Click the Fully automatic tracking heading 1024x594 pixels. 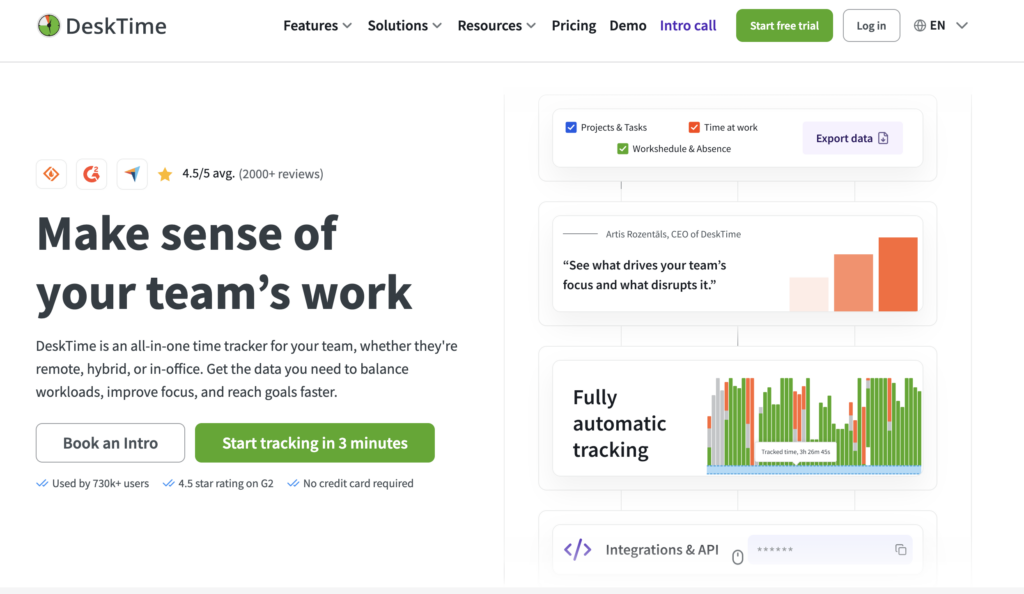(x=619, y=424)
